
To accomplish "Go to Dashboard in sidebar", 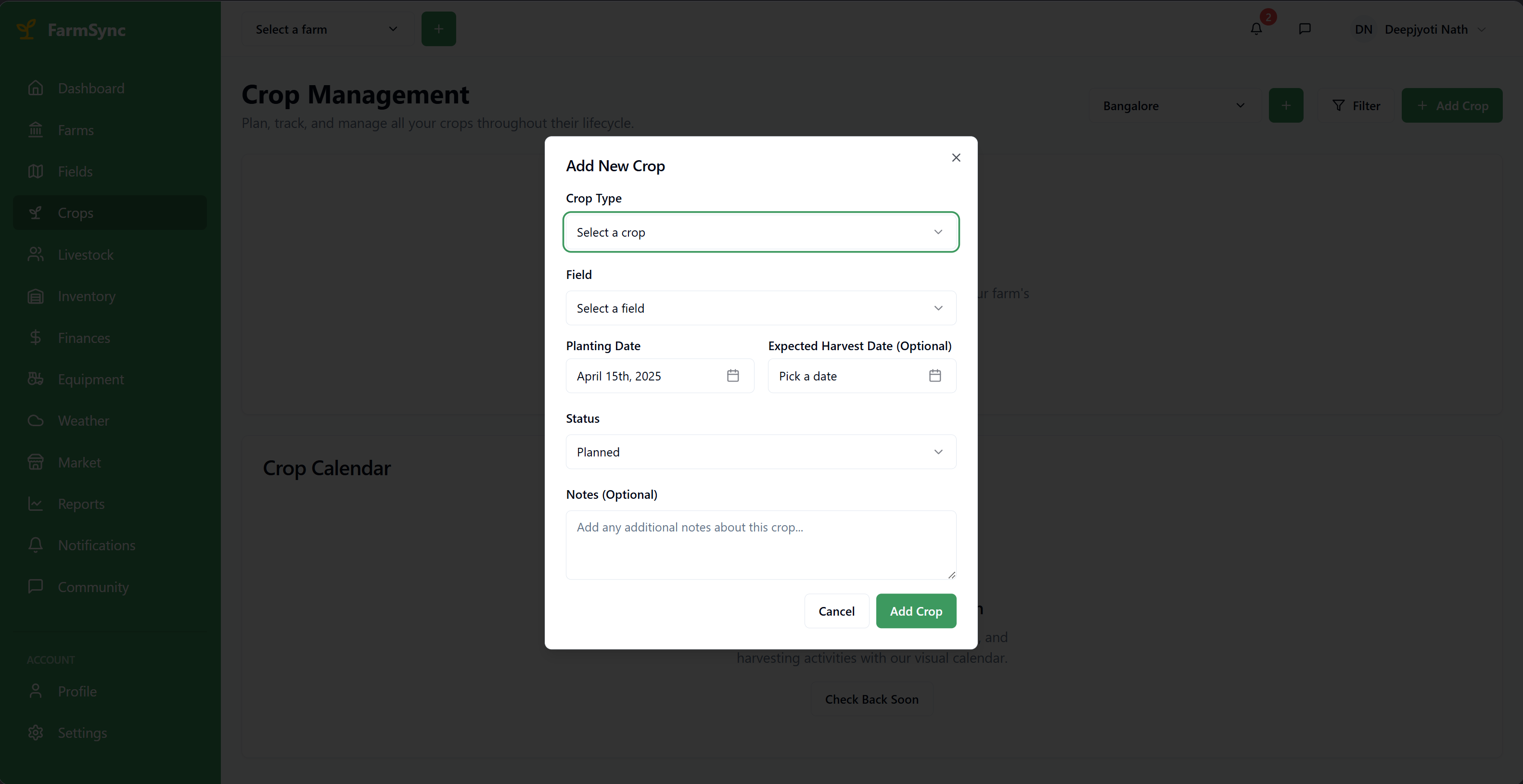I will pos(110,88).
